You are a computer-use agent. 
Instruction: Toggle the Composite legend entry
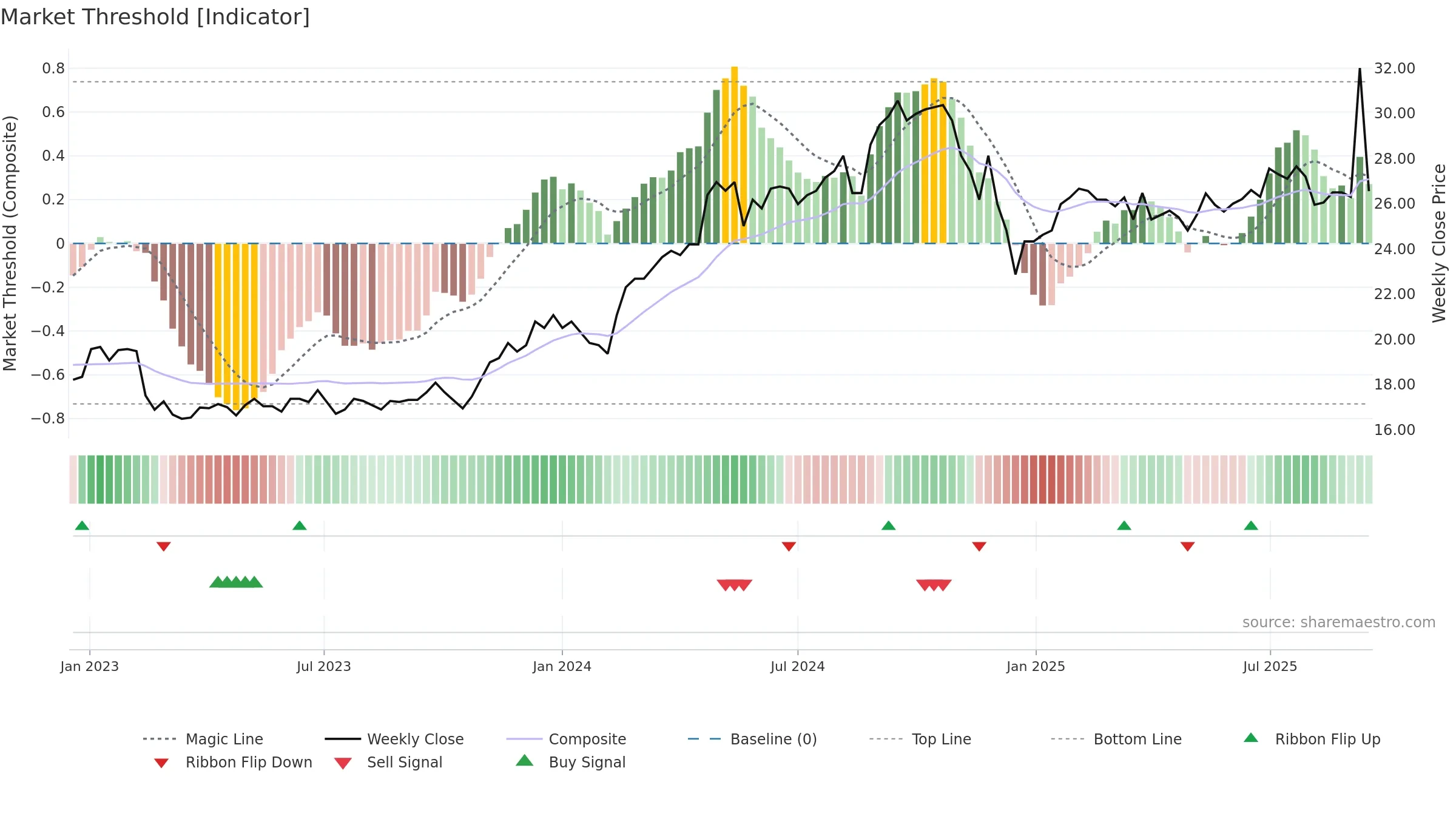click(566, 739)
